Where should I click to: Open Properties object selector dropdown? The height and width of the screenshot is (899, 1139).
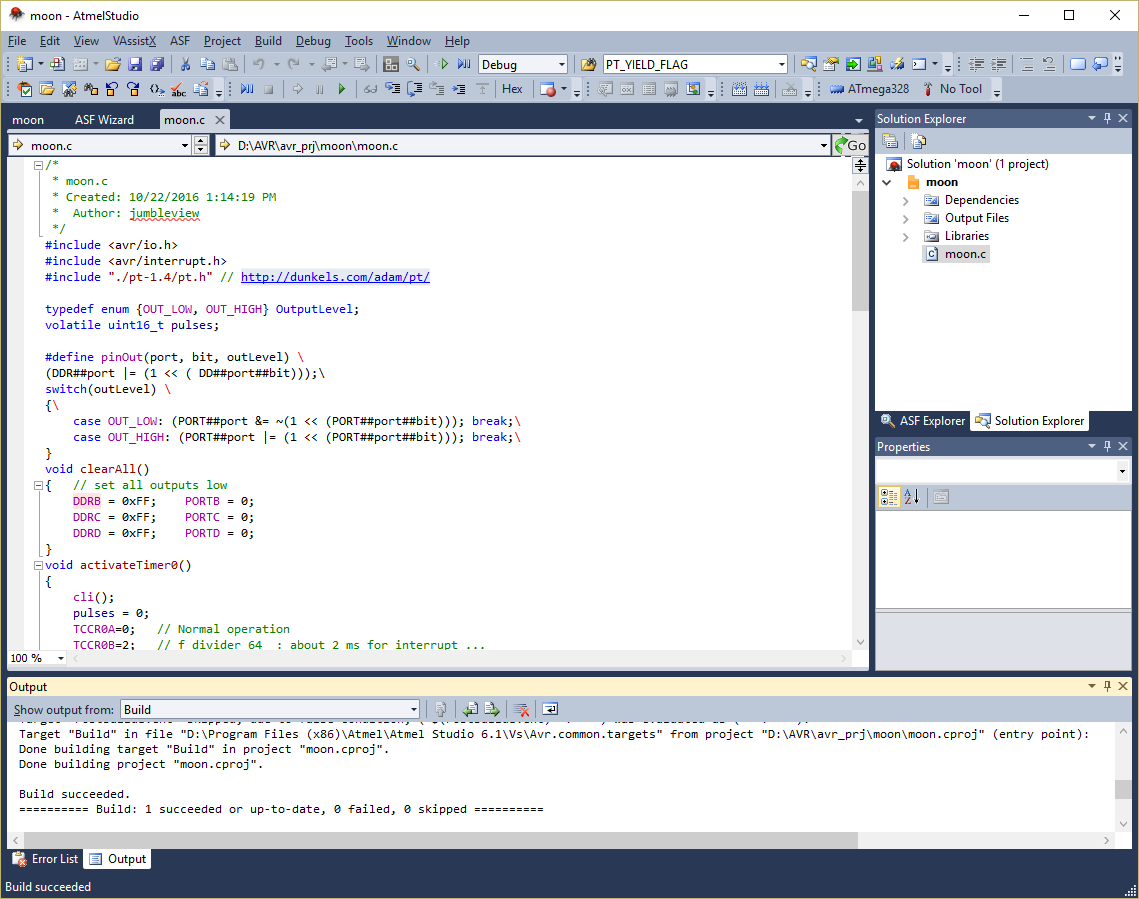(1122, 471)
